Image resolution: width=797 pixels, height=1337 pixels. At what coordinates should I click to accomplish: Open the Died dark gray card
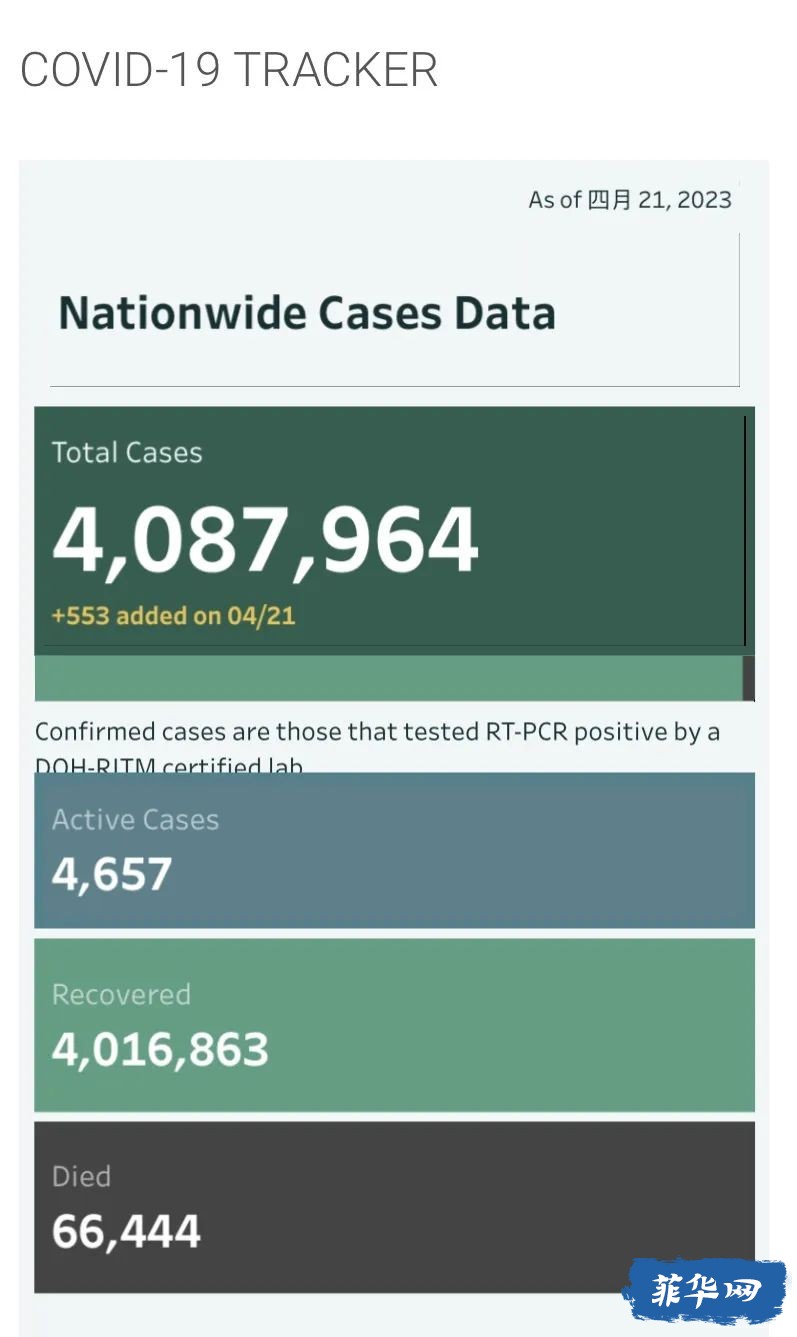click(394, 1207)
